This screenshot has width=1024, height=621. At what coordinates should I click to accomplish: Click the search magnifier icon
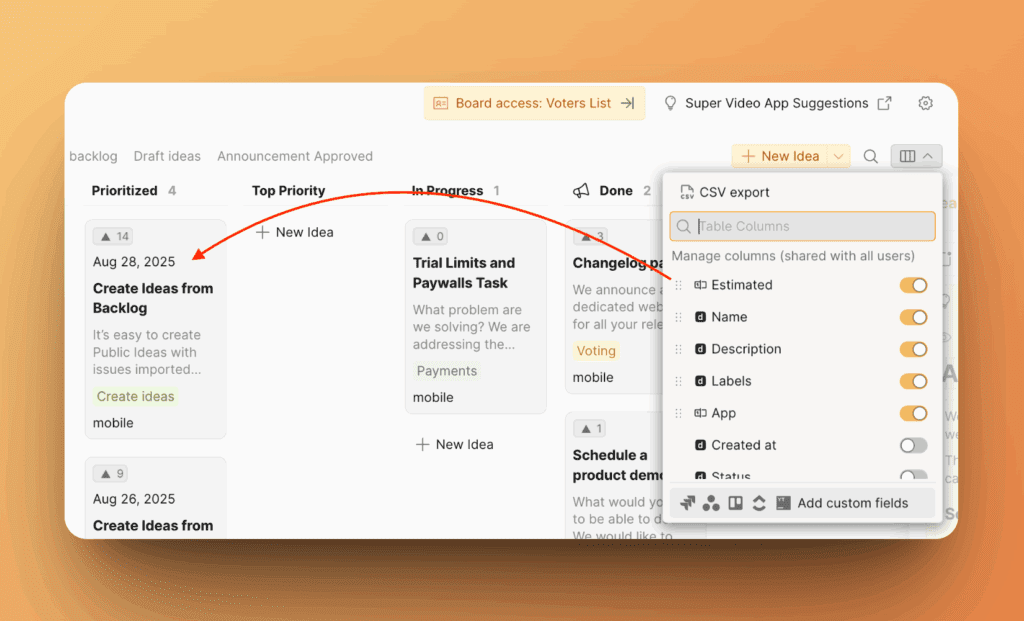point(871,156)
